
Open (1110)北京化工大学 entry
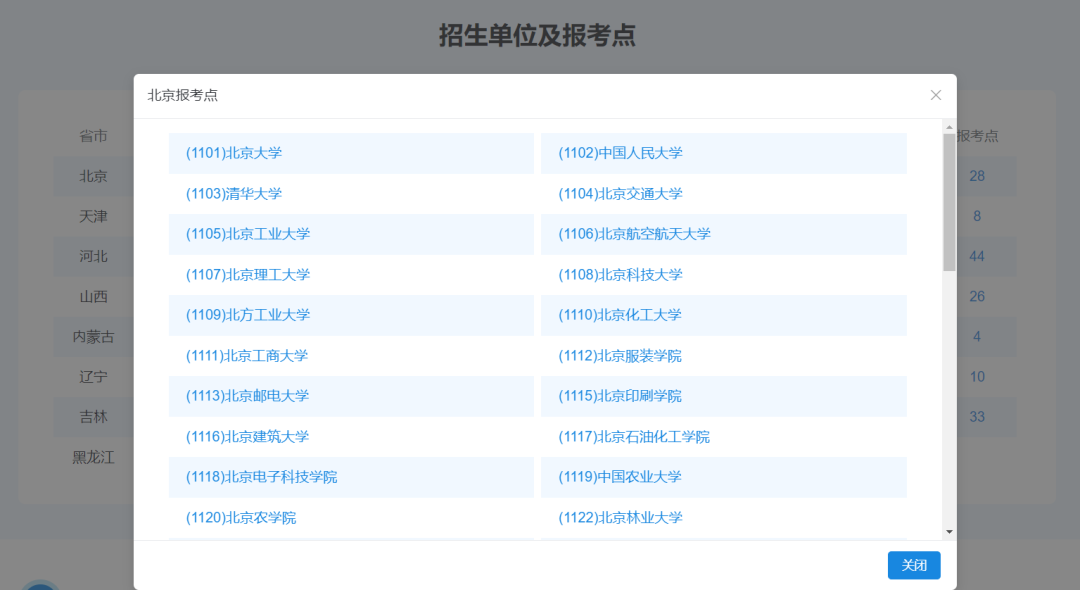tap(620, 315)
